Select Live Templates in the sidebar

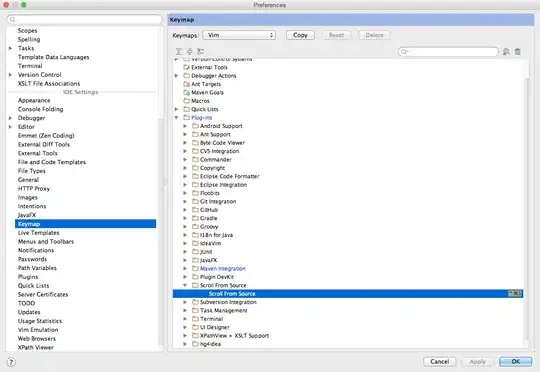[x=39, y=233]
